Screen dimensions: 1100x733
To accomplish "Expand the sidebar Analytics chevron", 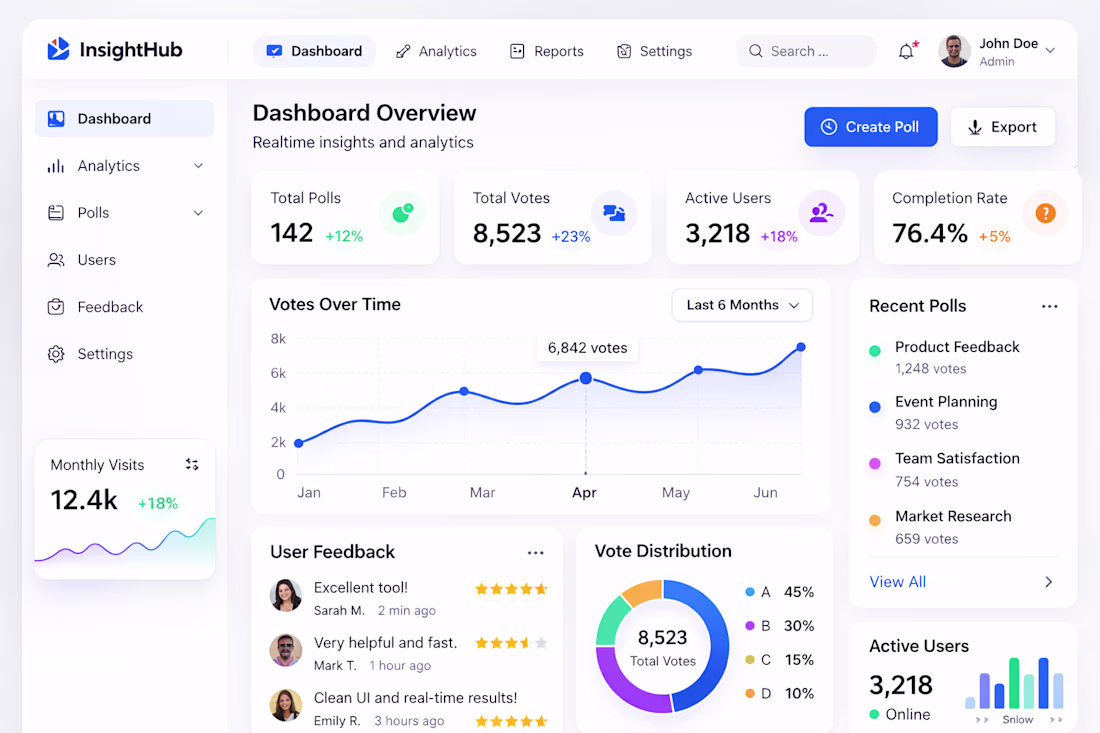I will point(199,166).
